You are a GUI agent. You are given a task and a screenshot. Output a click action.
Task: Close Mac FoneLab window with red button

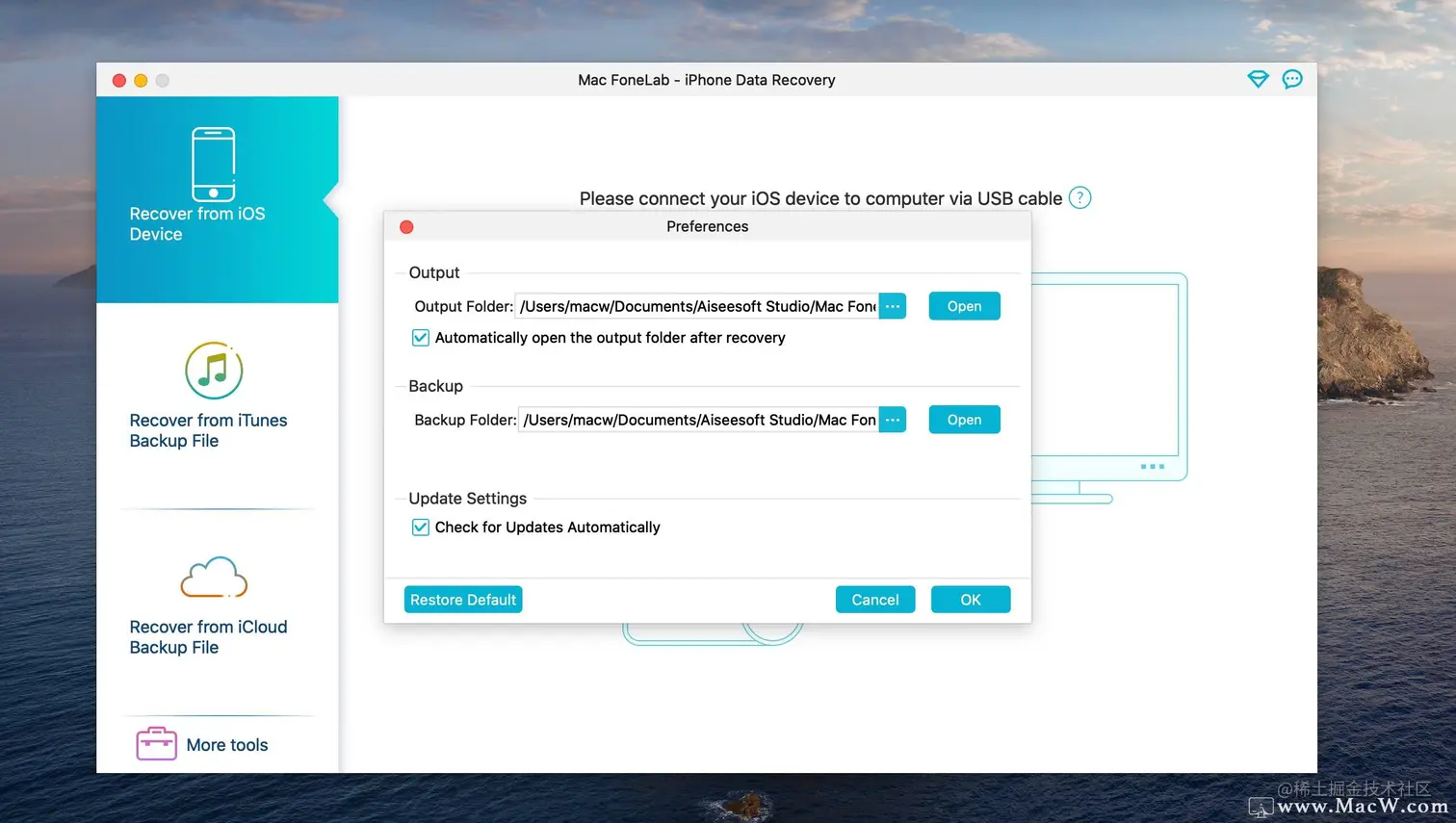[119, 81]
